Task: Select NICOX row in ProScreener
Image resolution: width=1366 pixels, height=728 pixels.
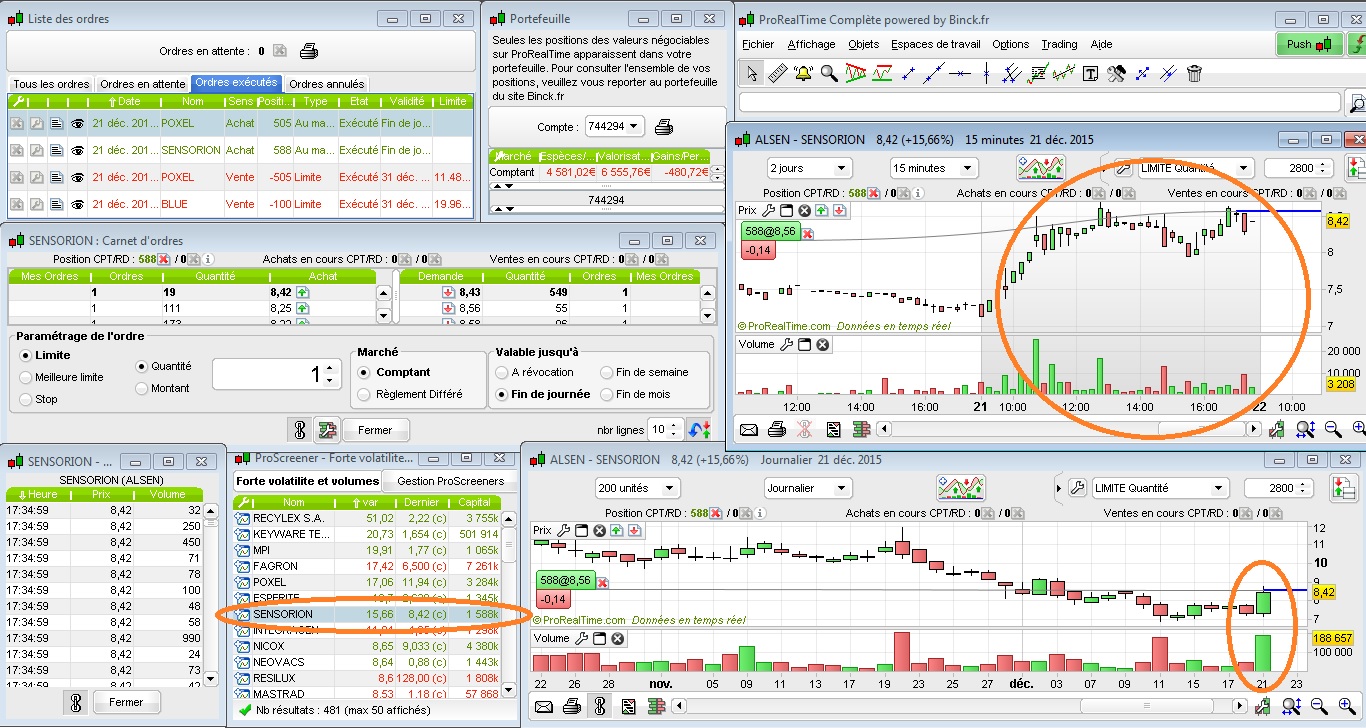Action: coord(367,646)
